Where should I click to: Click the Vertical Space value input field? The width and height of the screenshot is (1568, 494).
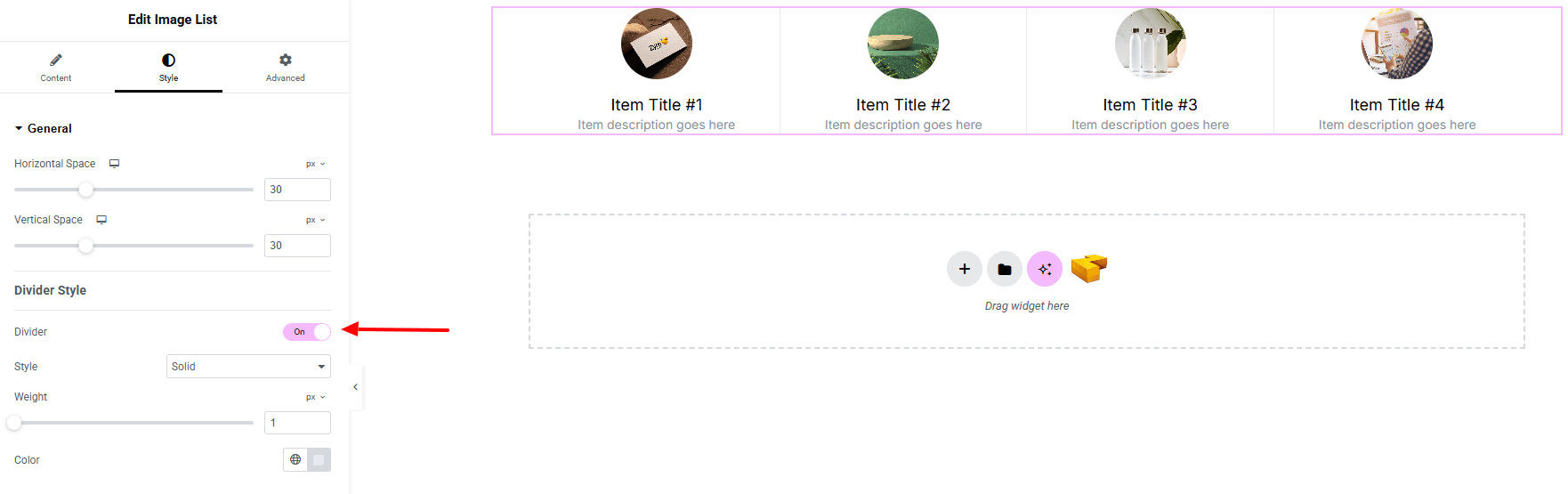(297, 246)
